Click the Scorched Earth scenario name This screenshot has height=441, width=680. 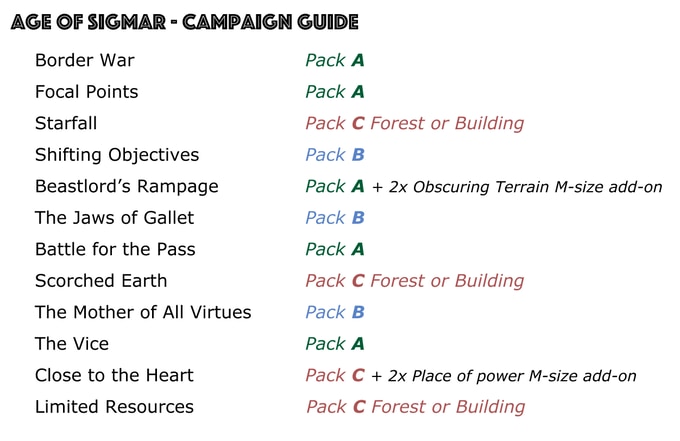pos(101,281)
